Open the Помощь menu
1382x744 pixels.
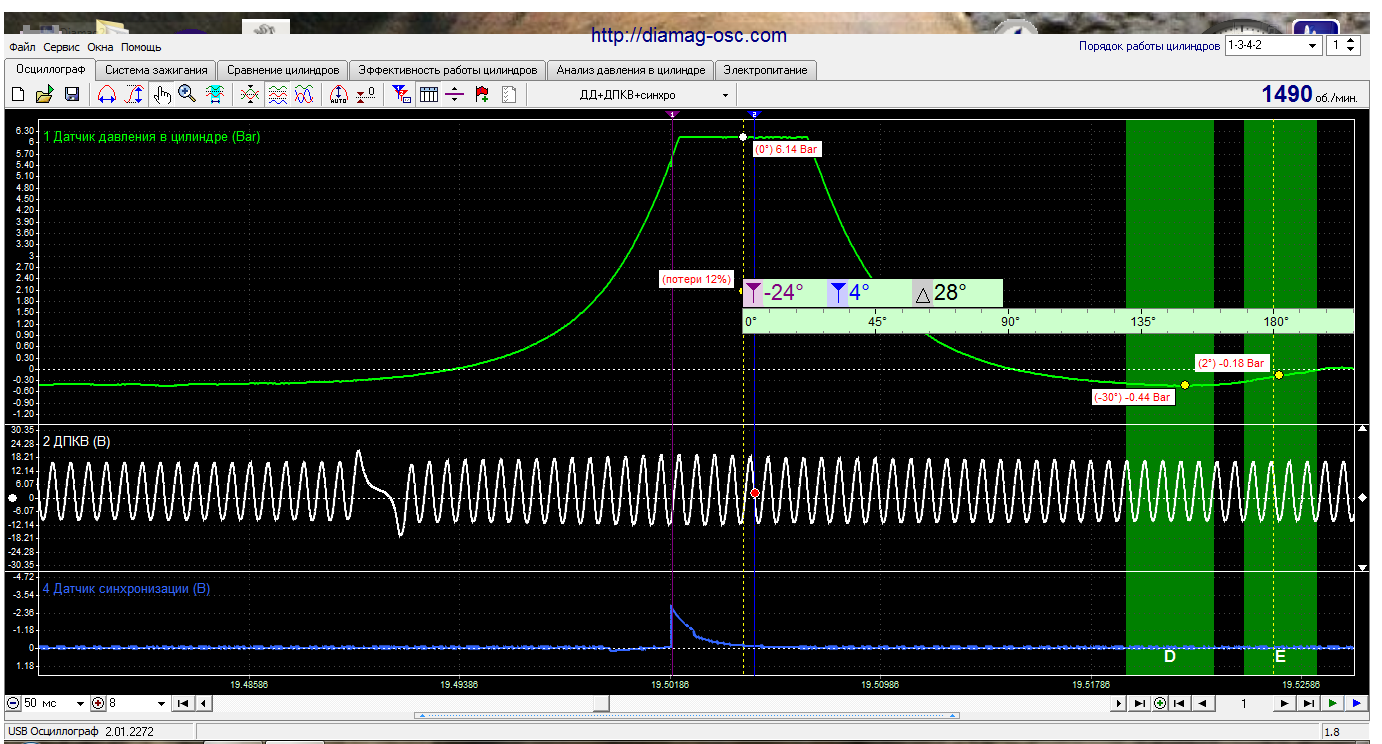(x=141, y=47)
